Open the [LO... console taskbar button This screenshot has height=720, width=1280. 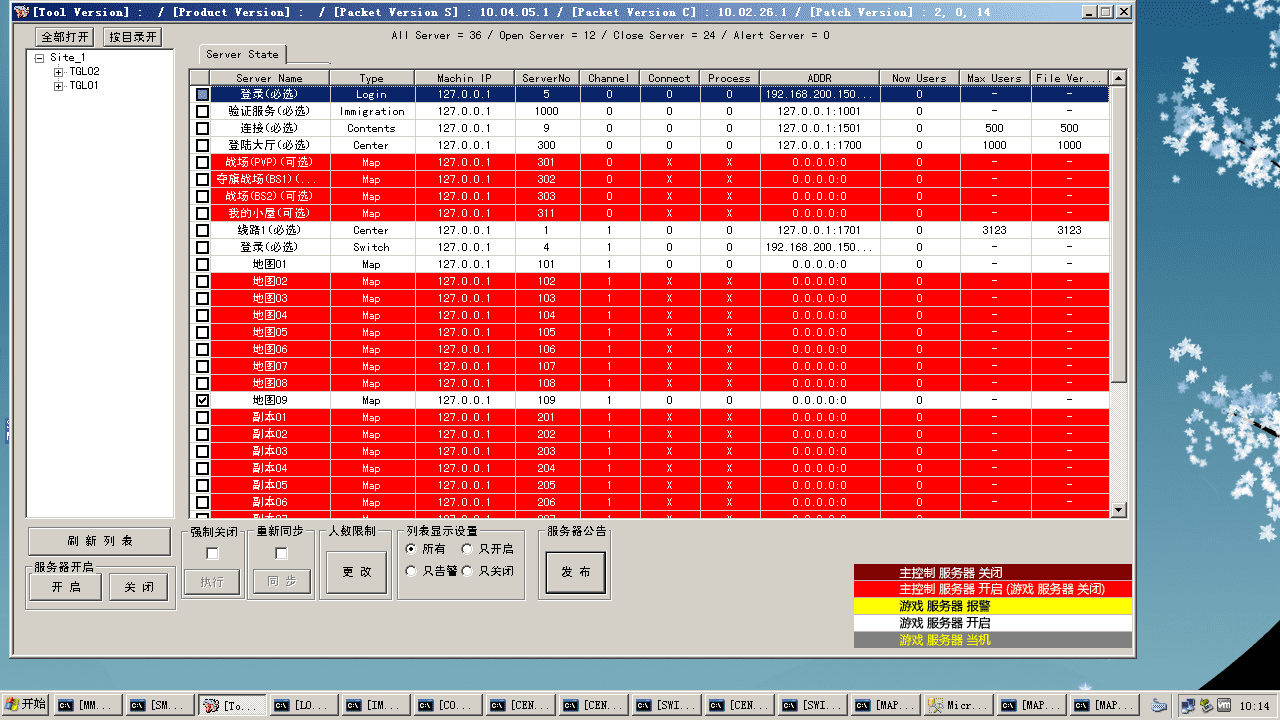pyautogui.click(x=303, y=706)
